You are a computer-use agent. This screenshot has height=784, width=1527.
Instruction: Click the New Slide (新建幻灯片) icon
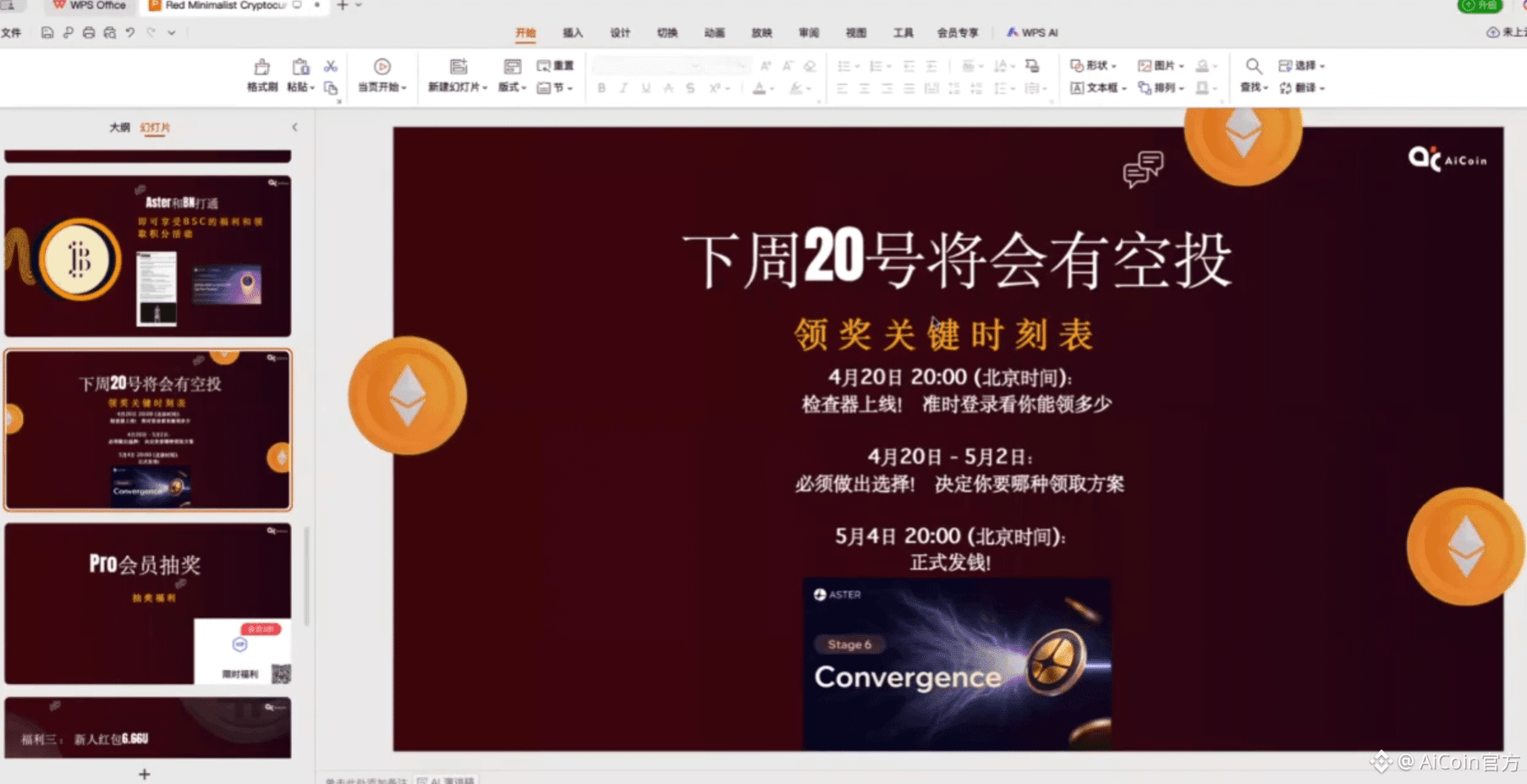tap(459, 67)
